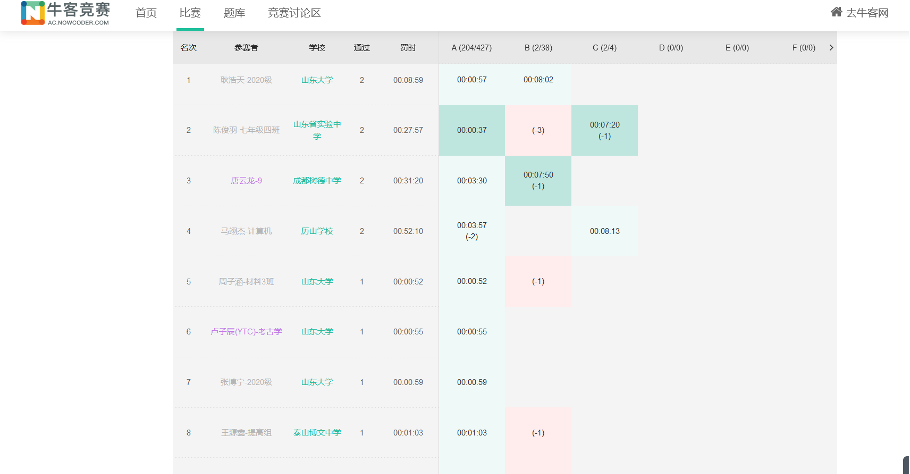Click rank 2's green problem C cell 00:07:20
Viewport: 910px width, 474px height.
604,130
